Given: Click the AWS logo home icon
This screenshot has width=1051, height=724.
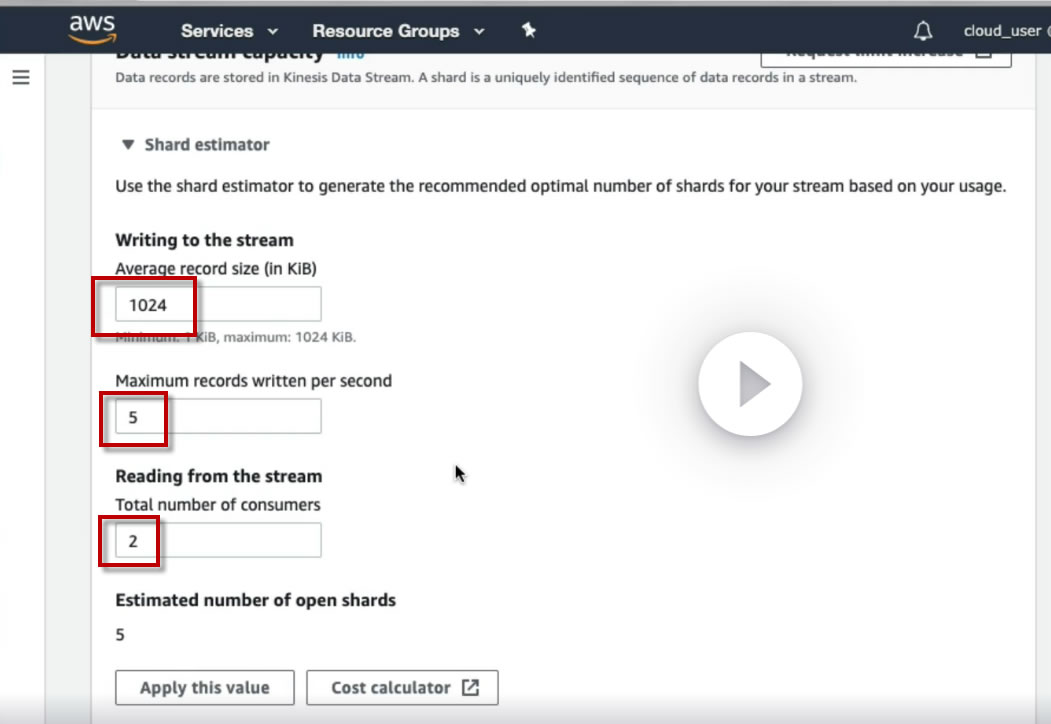Looking at the screenshot, I should click(94, 29).
